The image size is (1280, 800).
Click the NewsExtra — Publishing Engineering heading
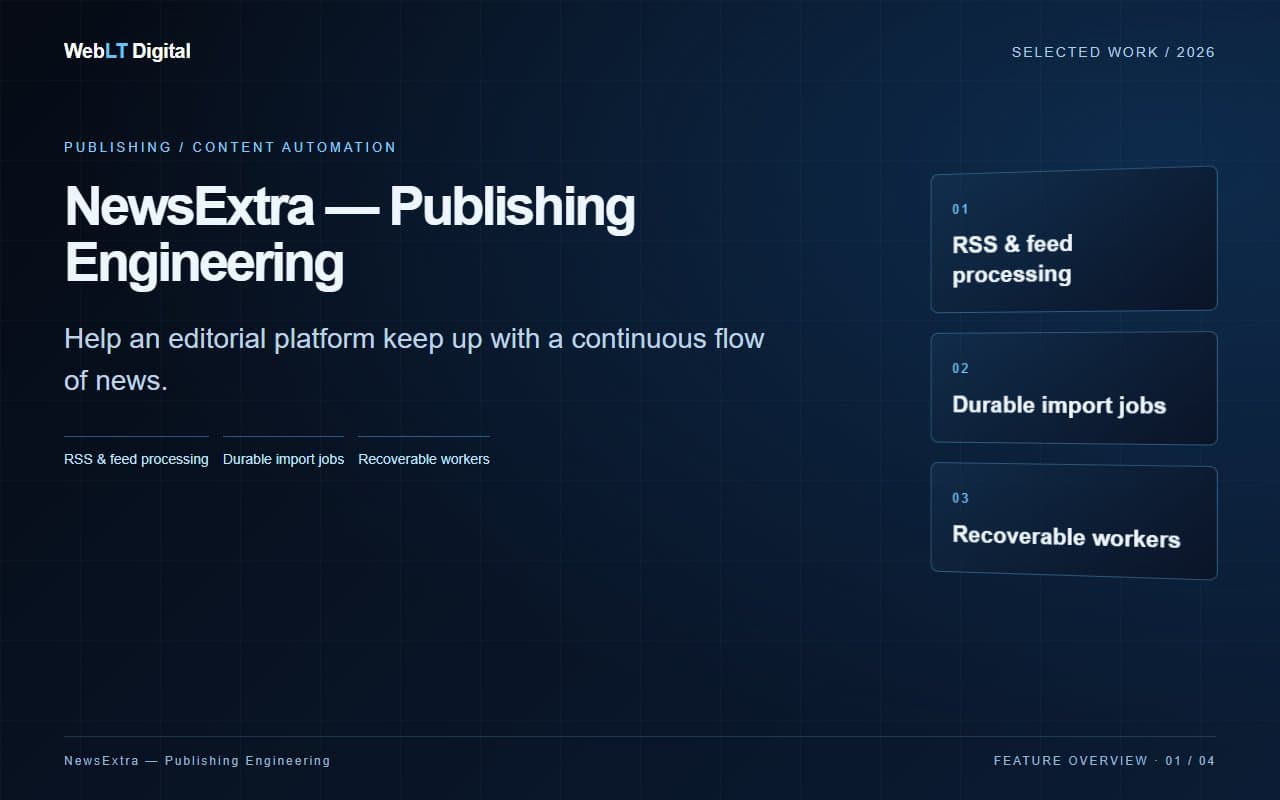350,235
